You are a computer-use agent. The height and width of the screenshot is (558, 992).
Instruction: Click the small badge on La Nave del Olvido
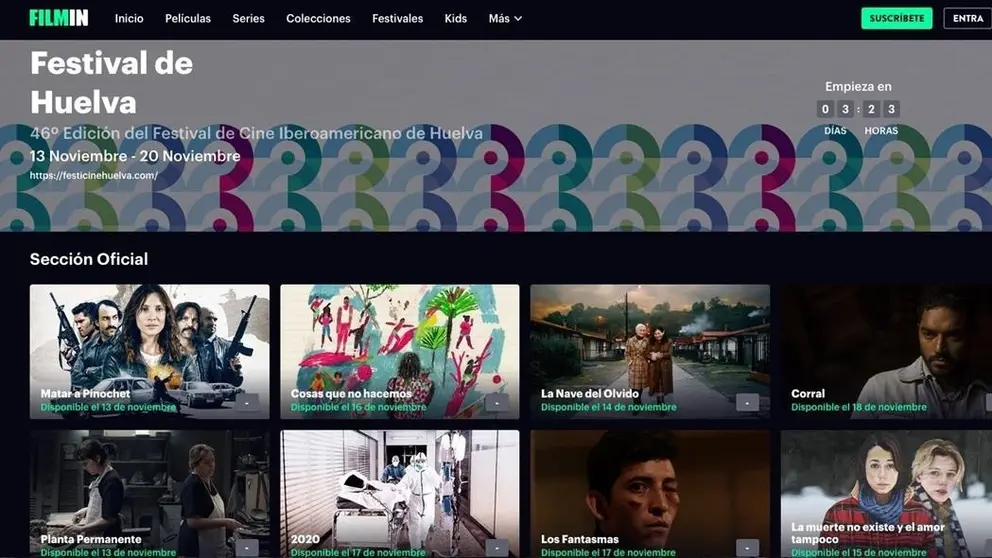click(x=747, y=403)
